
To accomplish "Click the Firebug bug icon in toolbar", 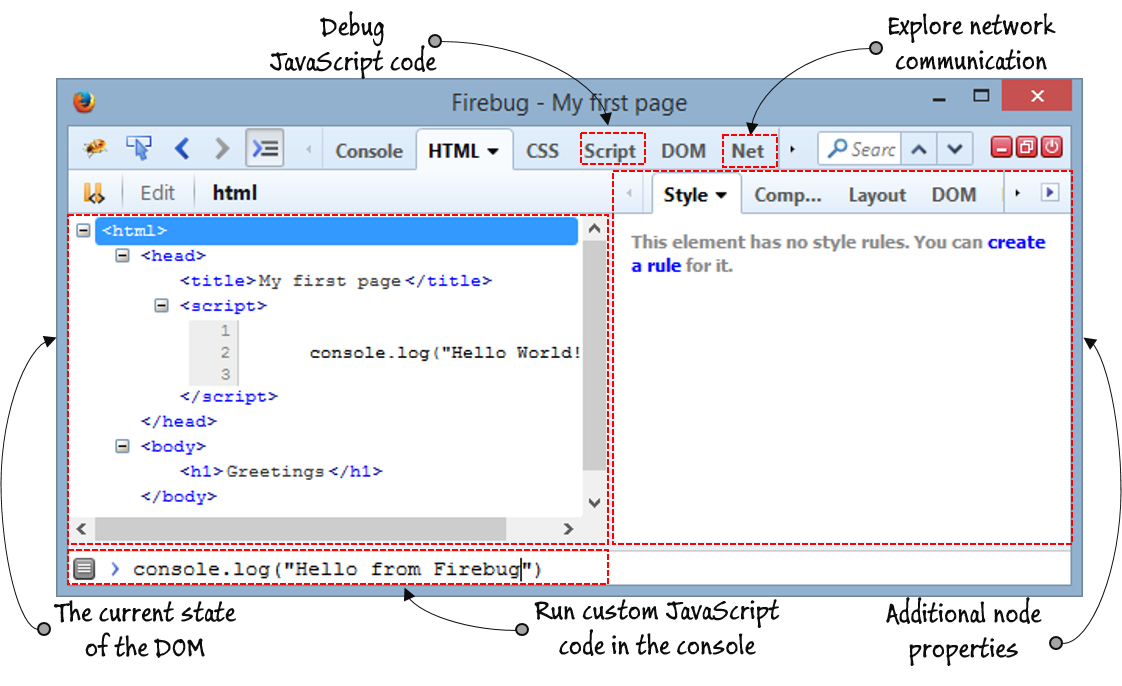I will [x=95, y=149].
